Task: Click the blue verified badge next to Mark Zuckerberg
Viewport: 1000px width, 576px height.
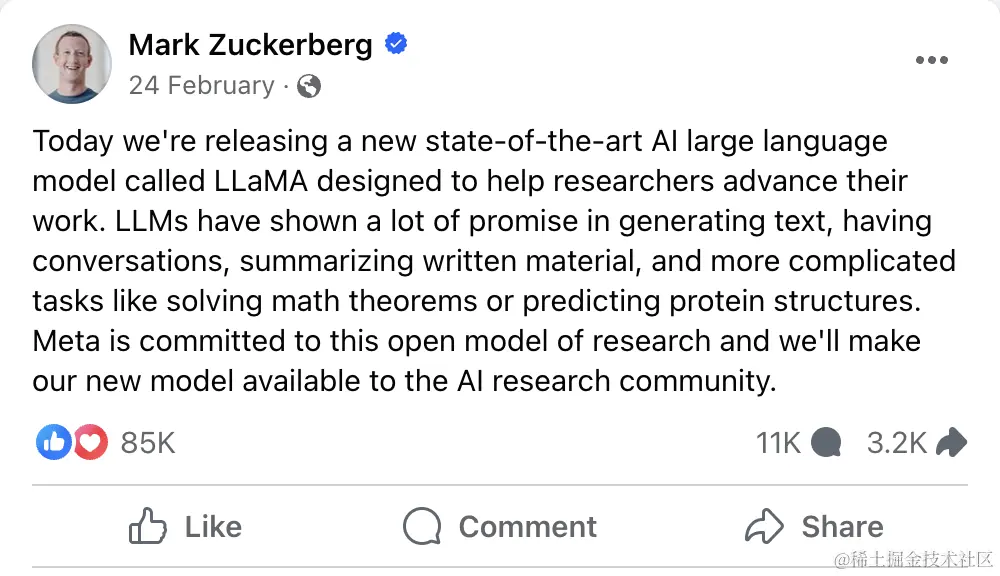Action: 396,43
